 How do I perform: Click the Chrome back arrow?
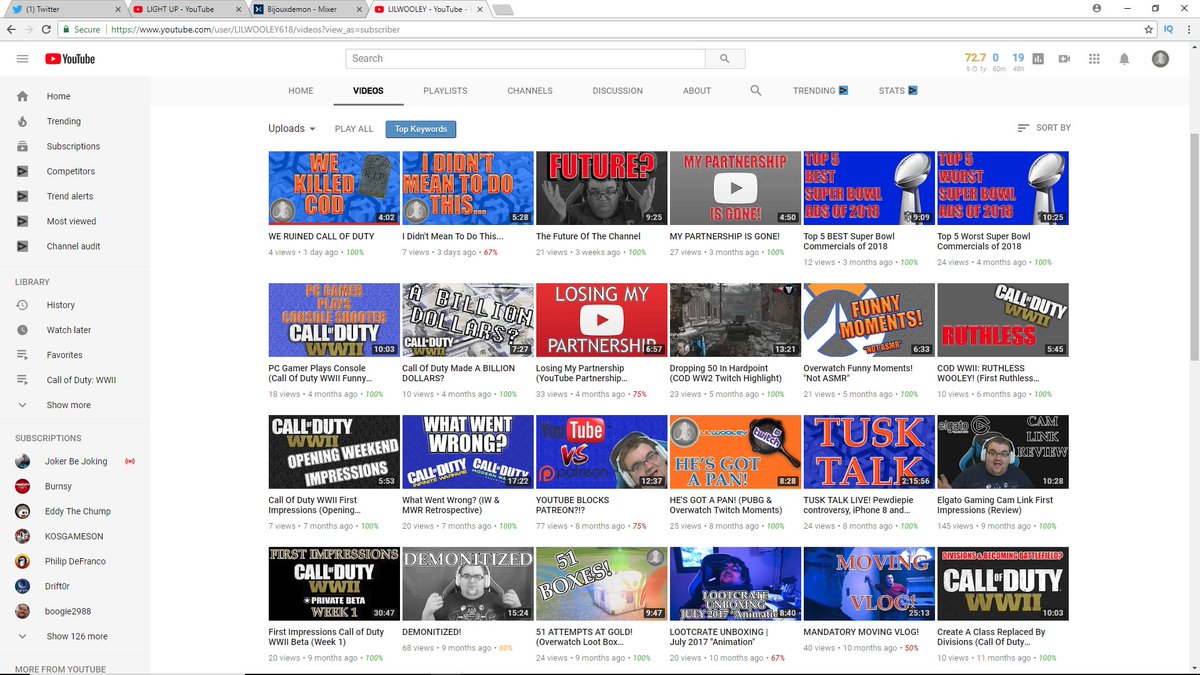click(12, 30)
